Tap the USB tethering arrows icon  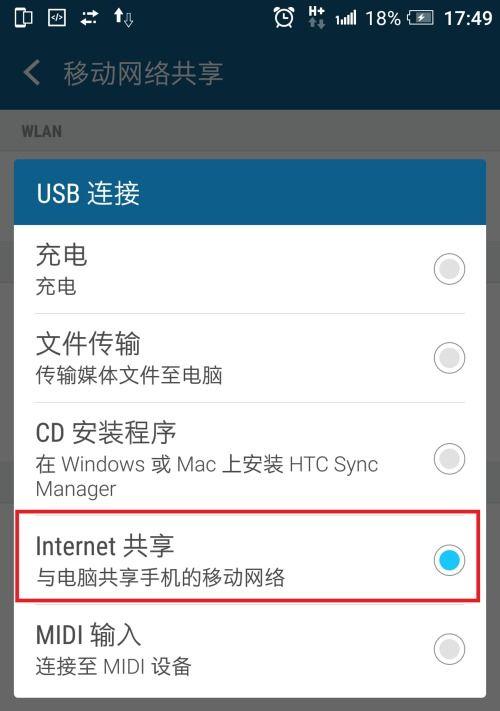point(89,18)
